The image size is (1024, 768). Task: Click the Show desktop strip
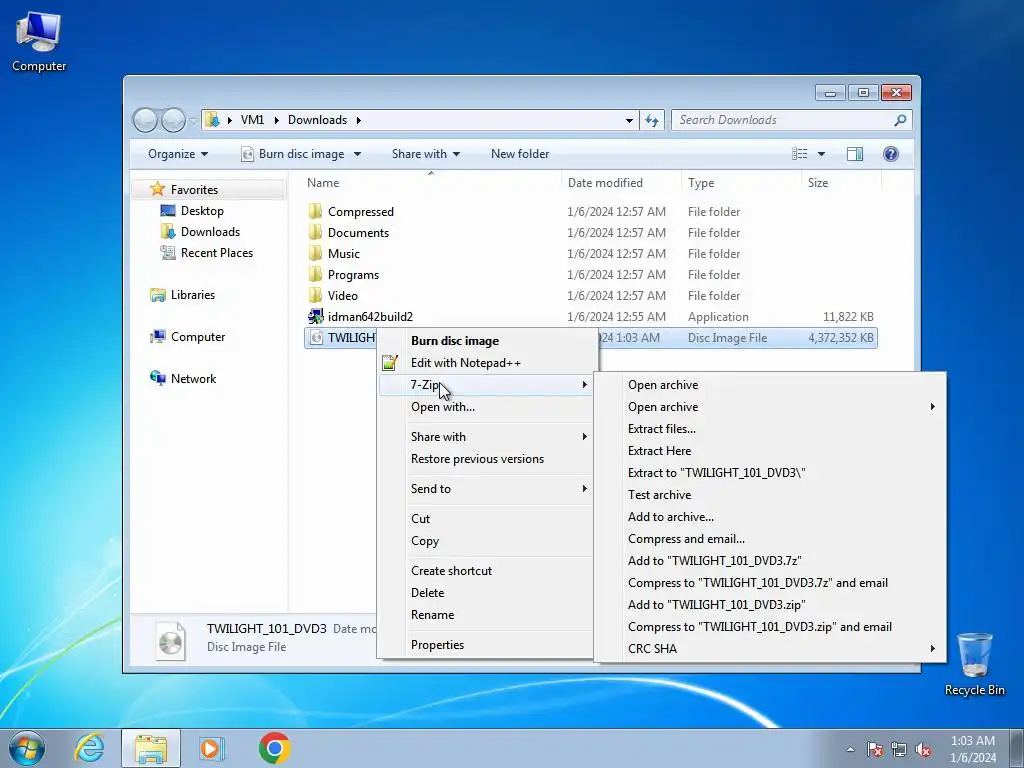[x=1017, y=748]
